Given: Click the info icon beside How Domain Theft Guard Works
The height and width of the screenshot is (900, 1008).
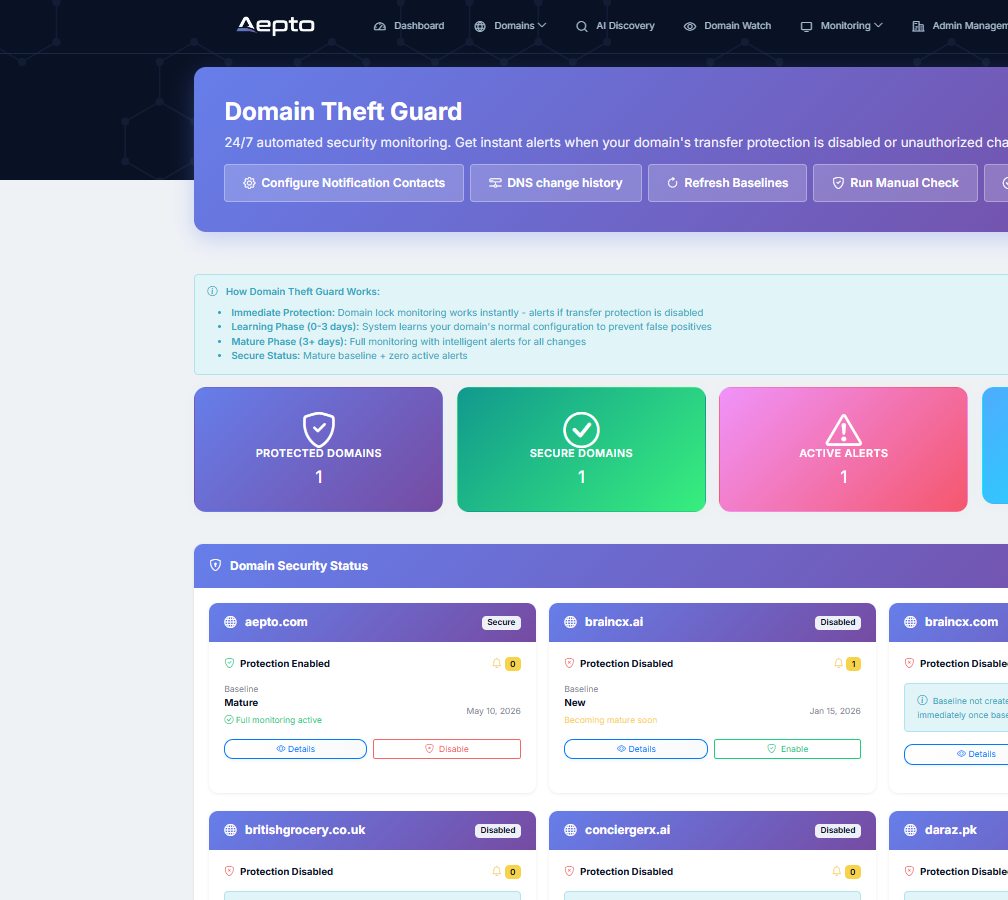Looking at the screenshot, I should click(x=212, y=291).
